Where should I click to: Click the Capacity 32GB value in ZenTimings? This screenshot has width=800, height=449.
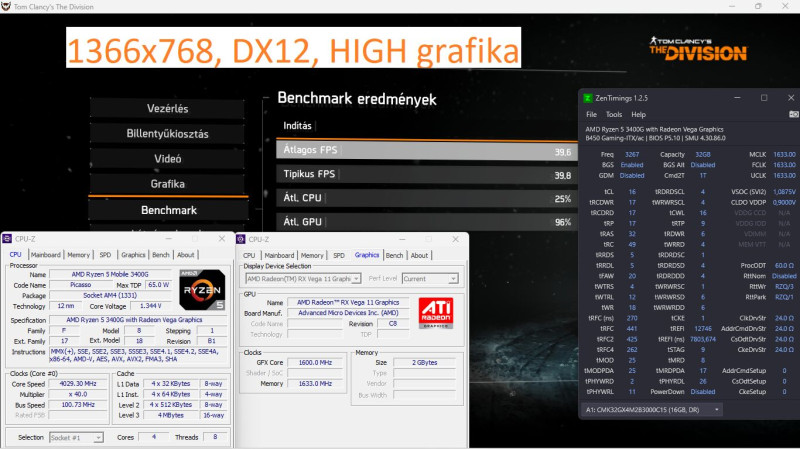[x=703, y=155]
